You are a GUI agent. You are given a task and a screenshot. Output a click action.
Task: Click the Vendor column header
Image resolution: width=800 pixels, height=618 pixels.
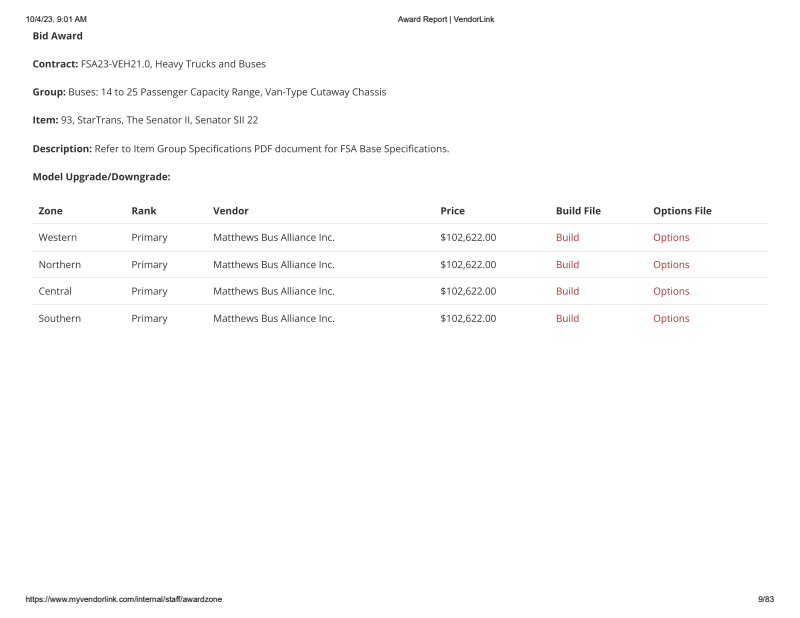coord(231,211)
